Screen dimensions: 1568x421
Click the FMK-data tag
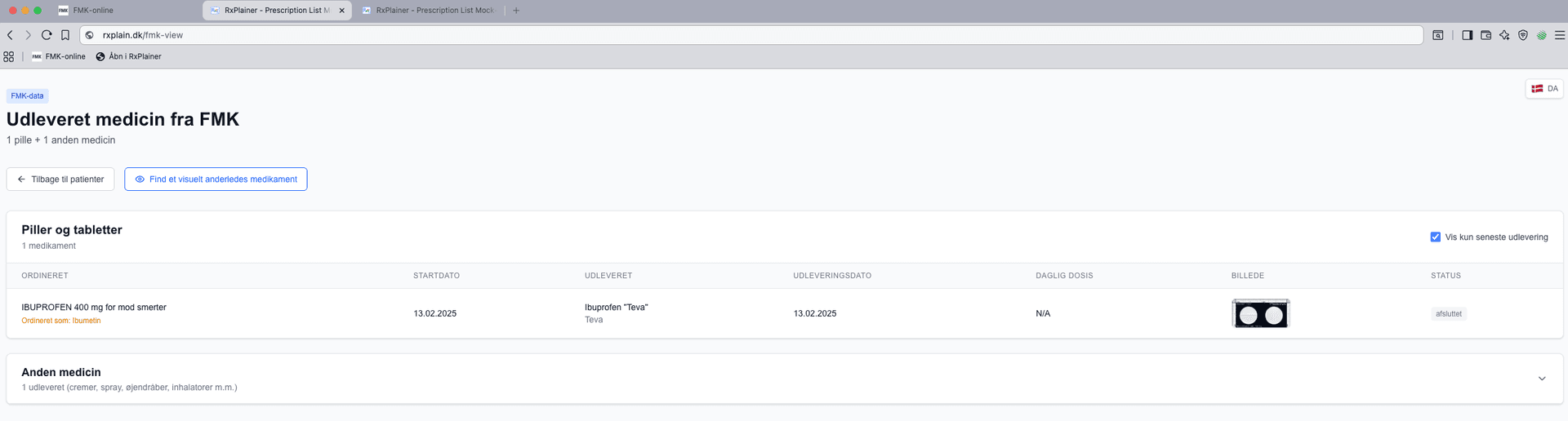click(27, 96)
